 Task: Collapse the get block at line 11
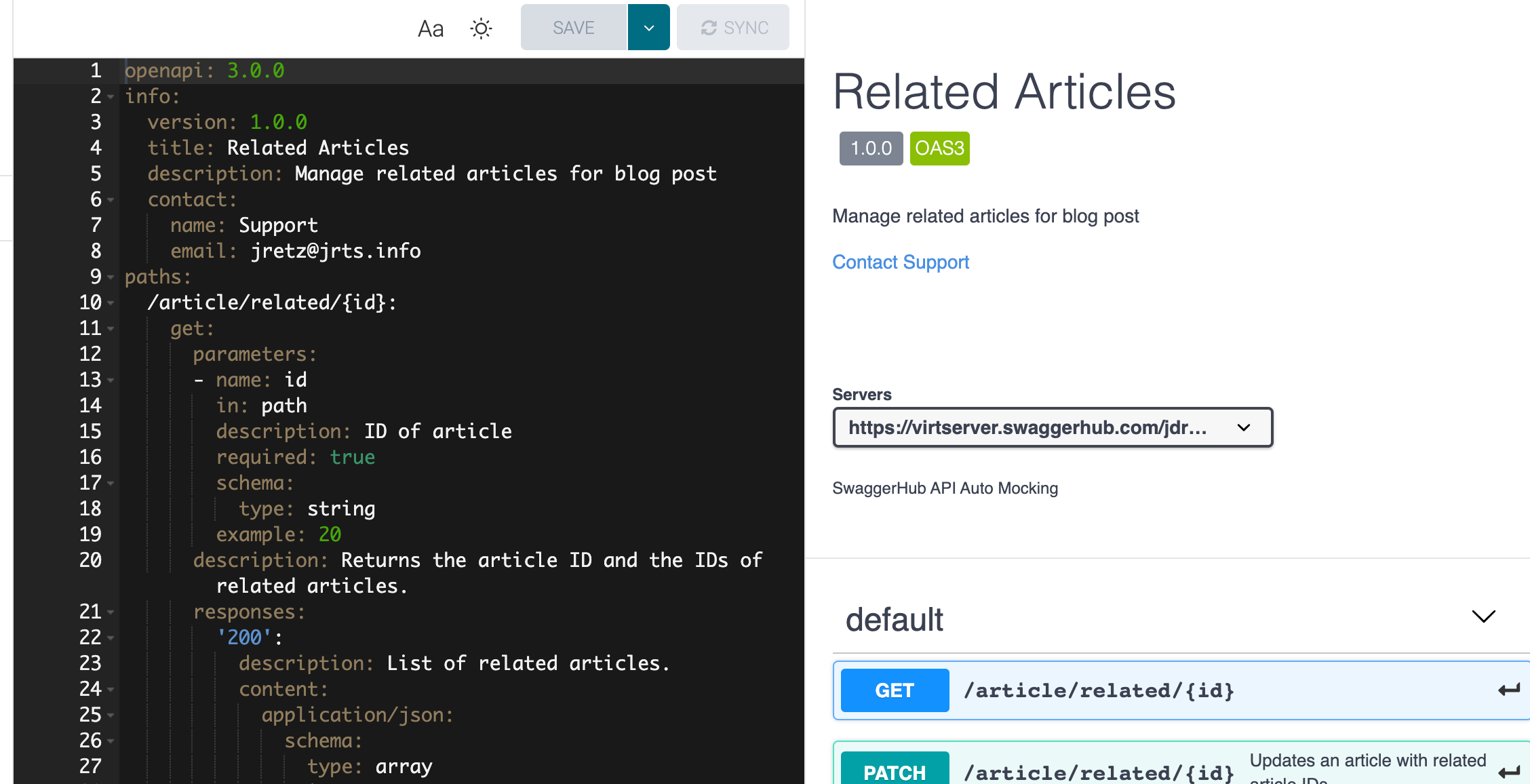(x=111, y=329)
